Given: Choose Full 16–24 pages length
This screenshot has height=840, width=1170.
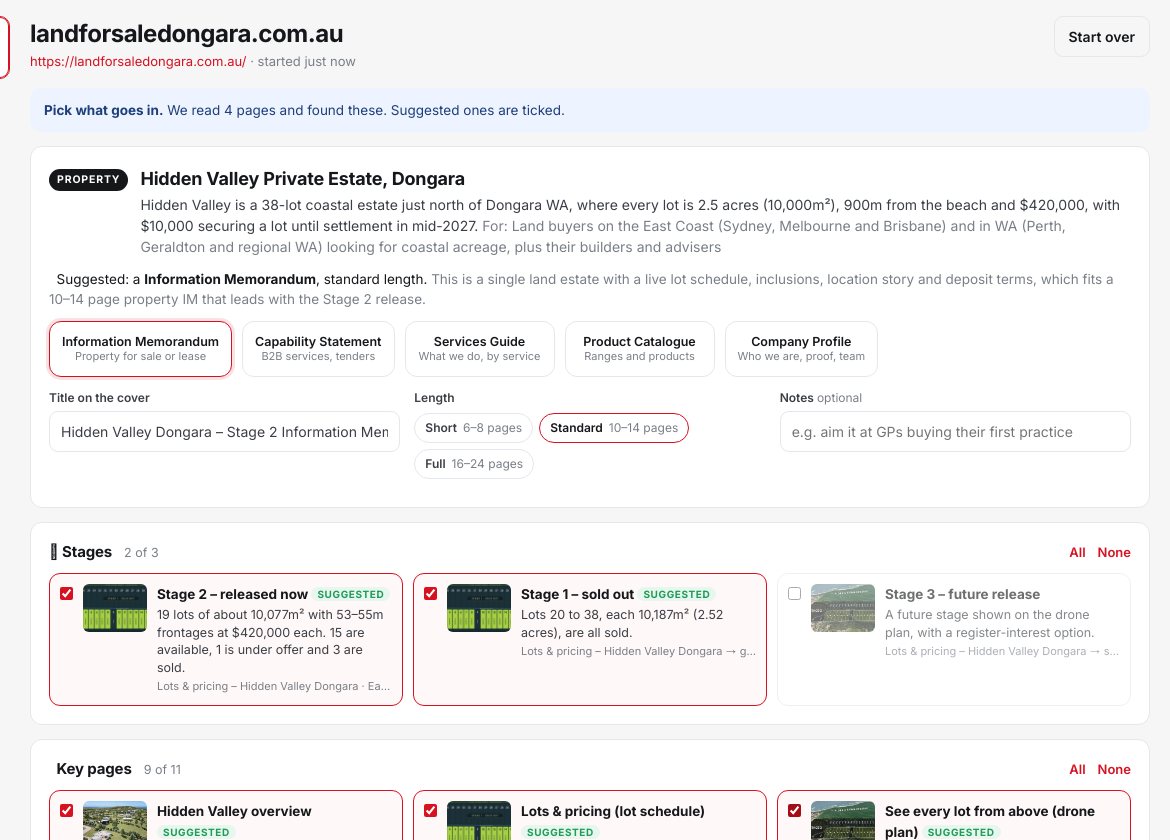Looking at the screenshot, I should pos(474,464).
